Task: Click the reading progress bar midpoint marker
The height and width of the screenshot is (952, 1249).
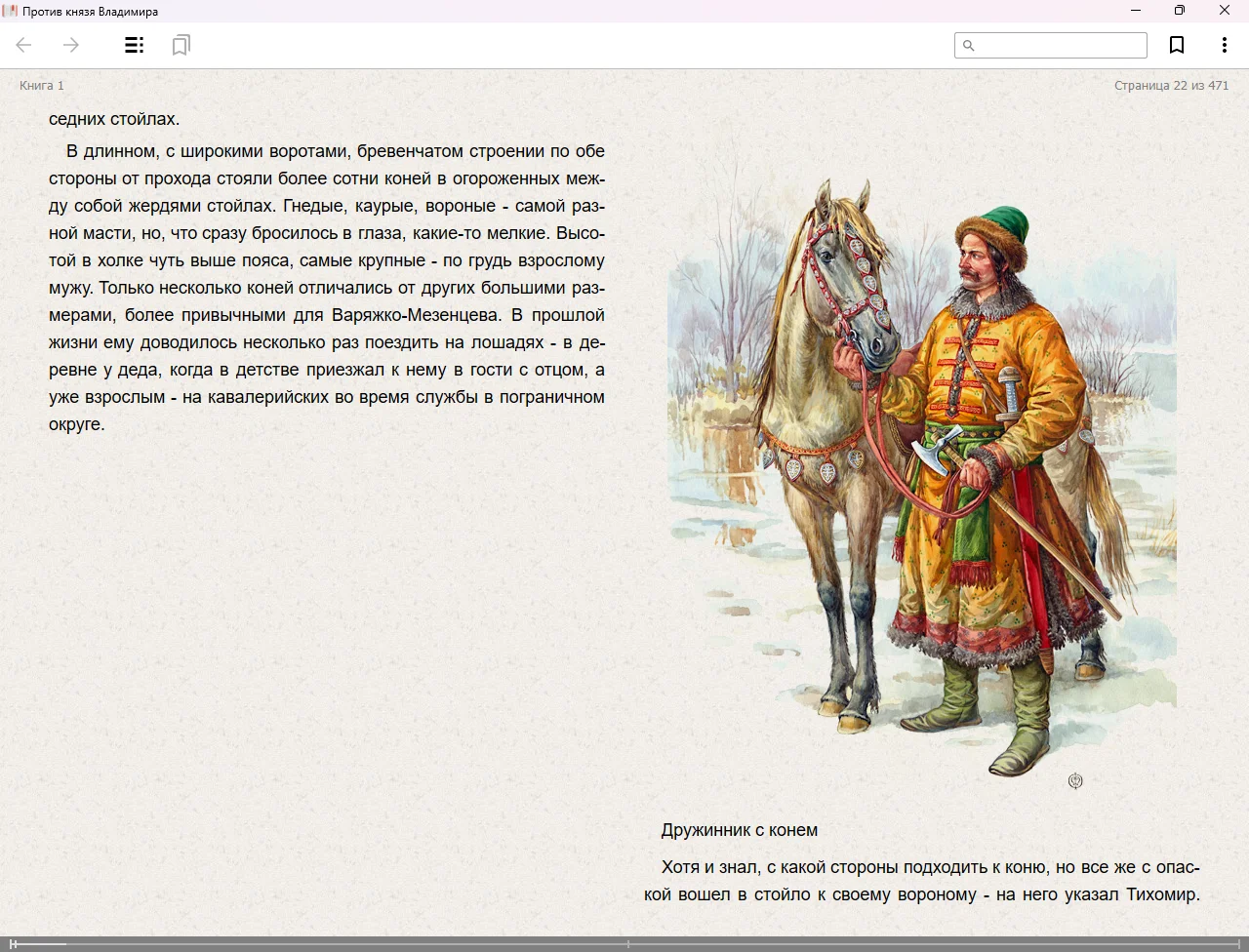Action: coord(627,944)
